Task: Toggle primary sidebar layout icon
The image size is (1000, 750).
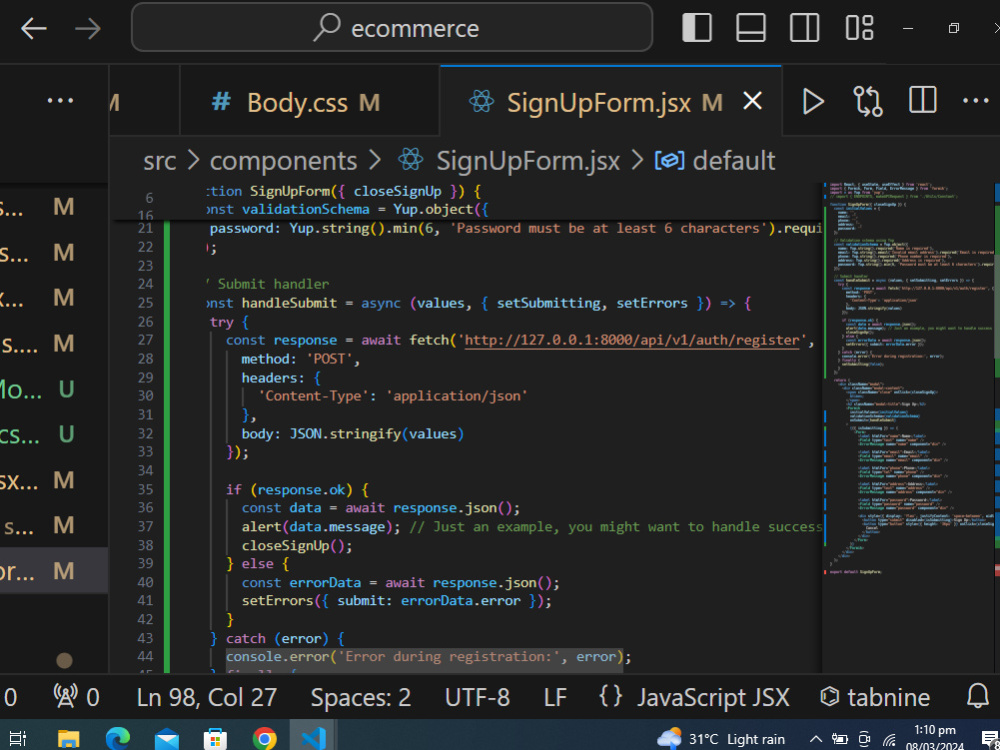Action: coord(696,28)
